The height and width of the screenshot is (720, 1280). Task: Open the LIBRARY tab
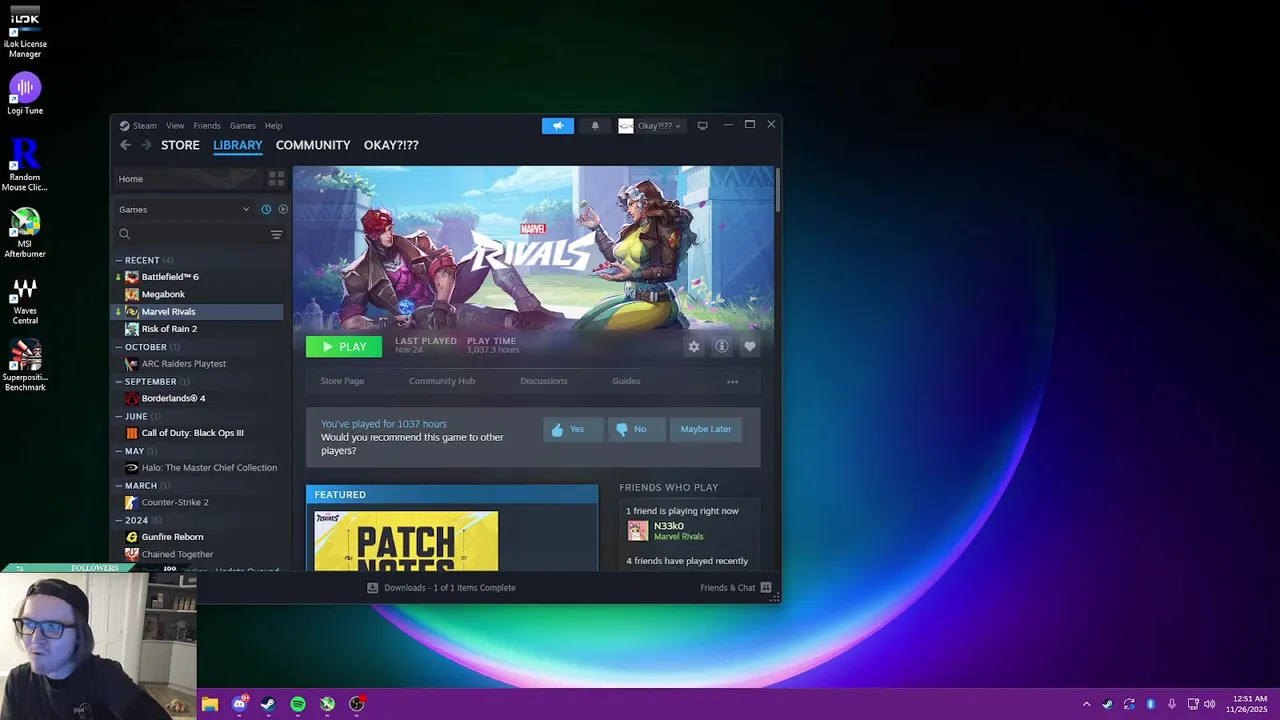point(237,145)
